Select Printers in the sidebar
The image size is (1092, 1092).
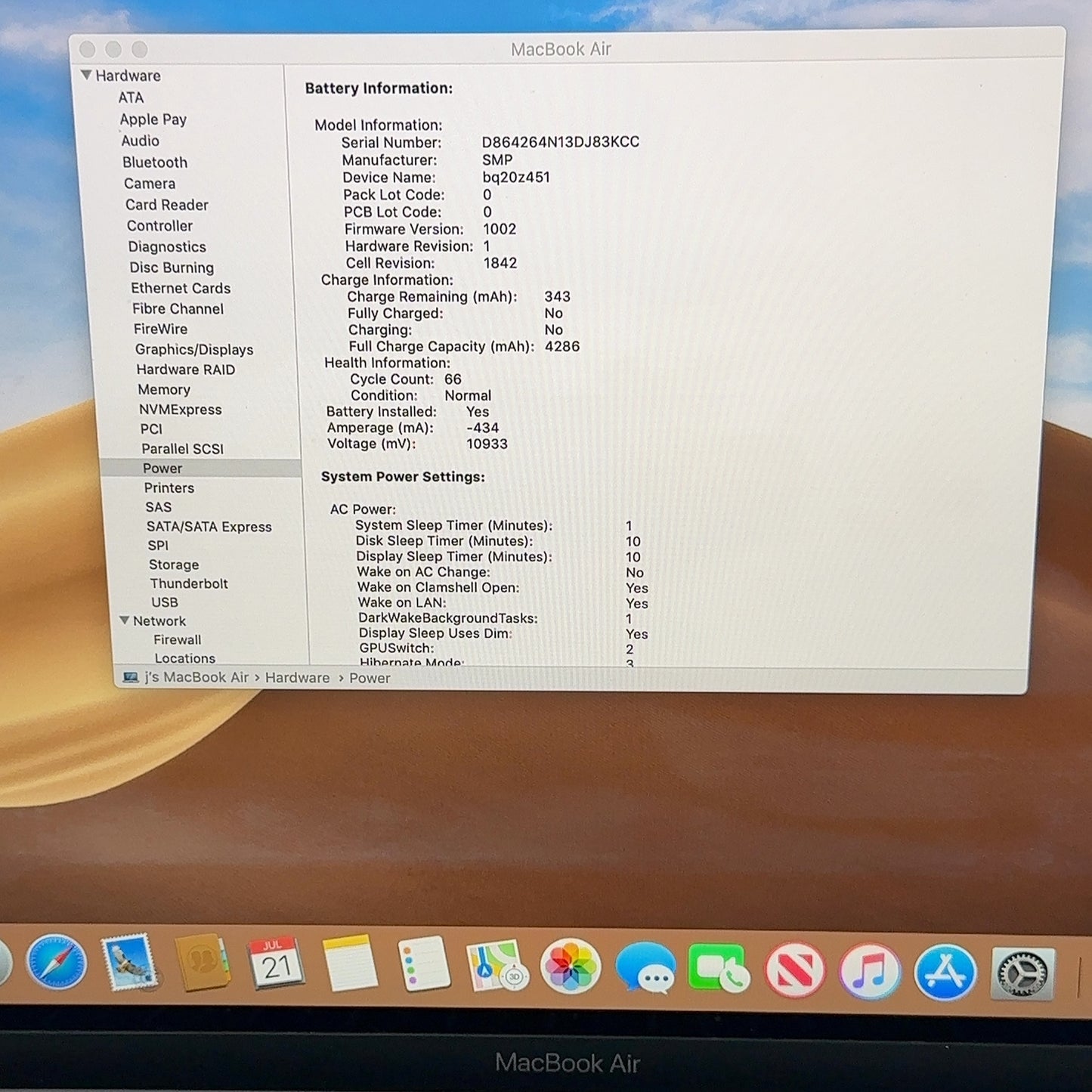coord(169,488)
